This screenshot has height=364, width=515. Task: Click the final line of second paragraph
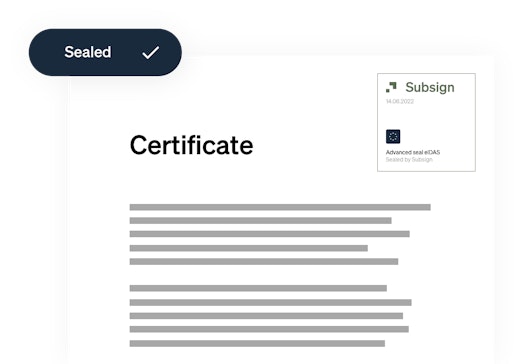(x=257, y=343)
